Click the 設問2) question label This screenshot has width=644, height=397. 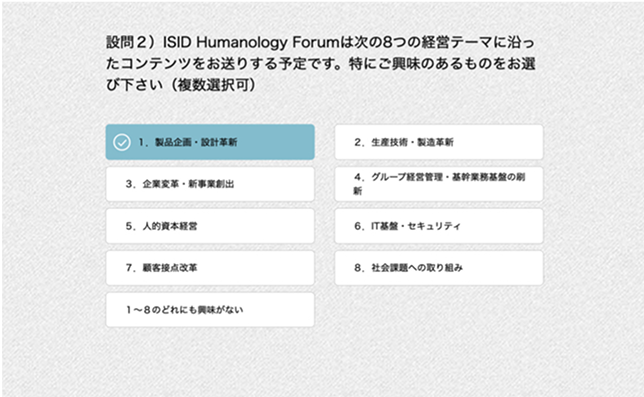point(130,42)
